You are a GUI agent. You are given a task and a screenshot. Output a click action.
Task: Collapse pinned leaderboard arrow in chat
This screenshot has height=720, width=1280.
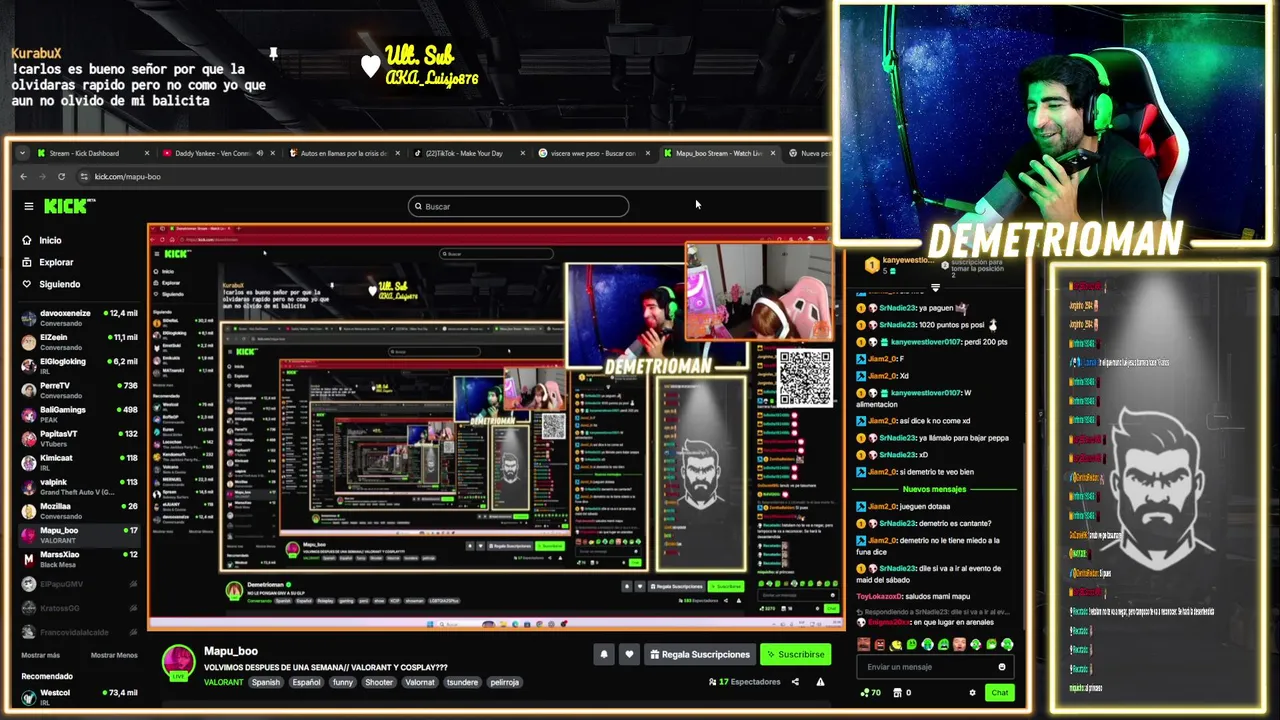tap(936, 287)
